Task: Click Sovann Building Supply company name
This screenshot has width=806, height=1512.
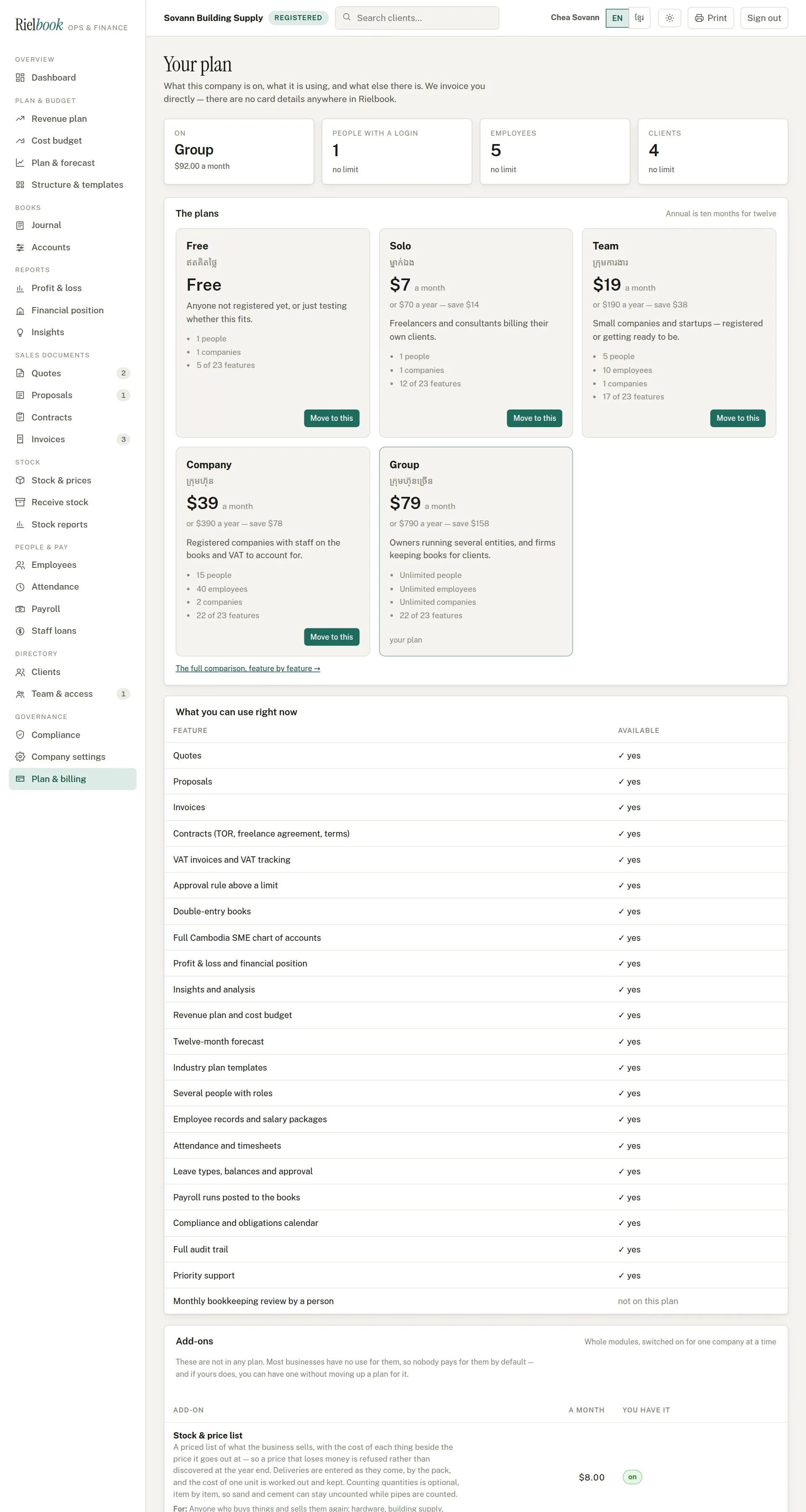Action: click(x=213, y=18)
